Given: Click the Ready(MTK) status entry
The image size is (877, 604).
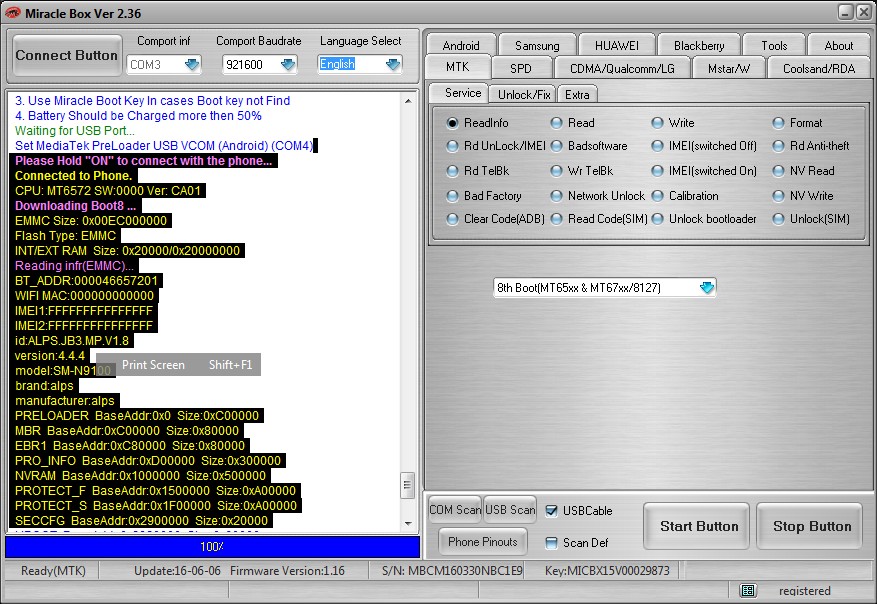Looking at the screenshot, I should 53,570.
